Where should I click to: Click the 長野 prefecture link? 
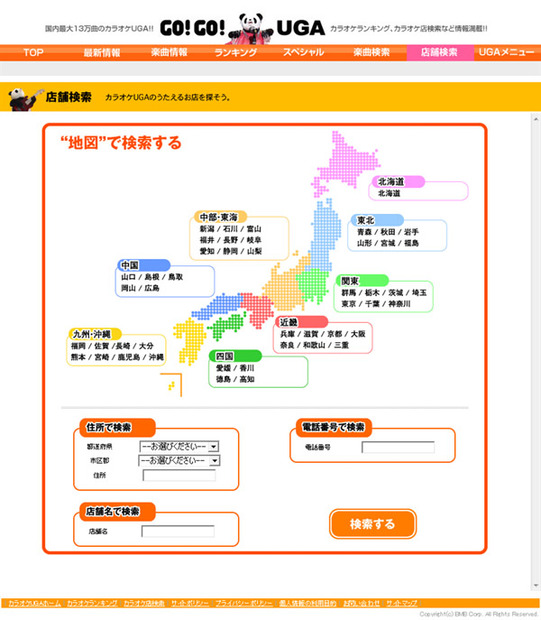231,240
